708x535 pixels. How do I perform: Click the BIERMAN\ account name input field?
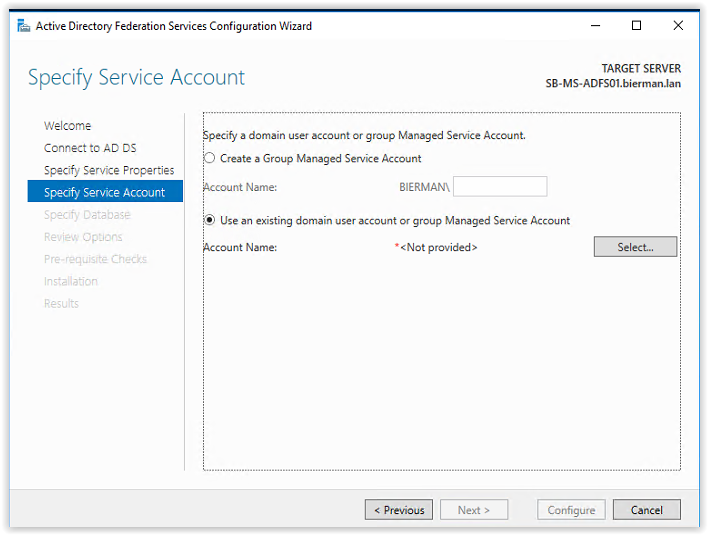click(x=500, y=186)
